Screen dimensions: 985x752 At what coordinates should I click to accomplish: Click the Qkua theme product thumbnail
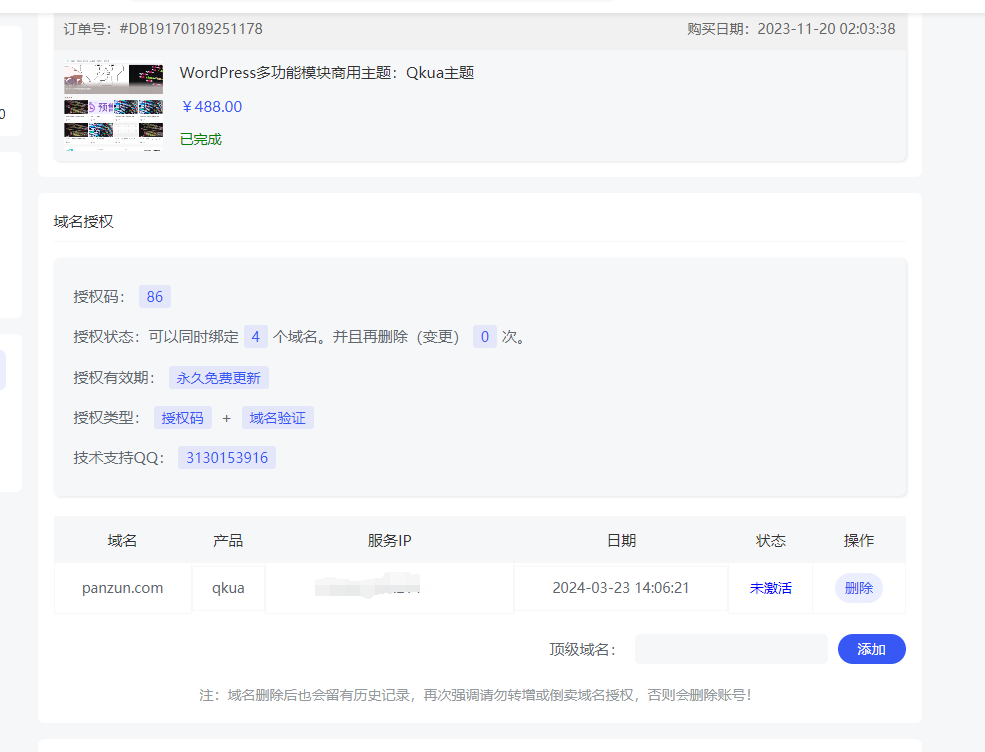tap(113, 105)
